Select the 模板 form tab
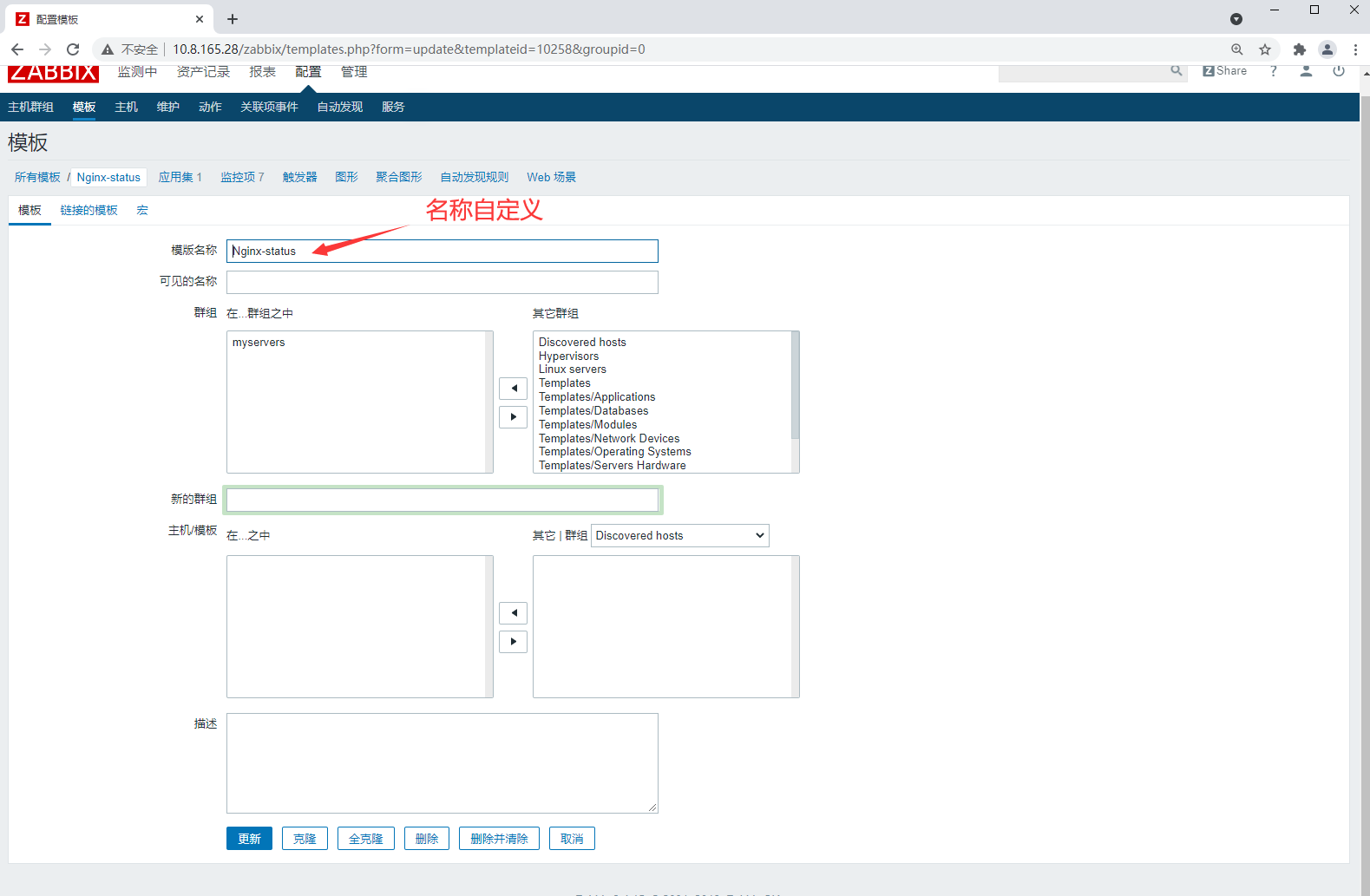Image resolution: width=1370 pixels, height=896 pixels. point(30,210)
